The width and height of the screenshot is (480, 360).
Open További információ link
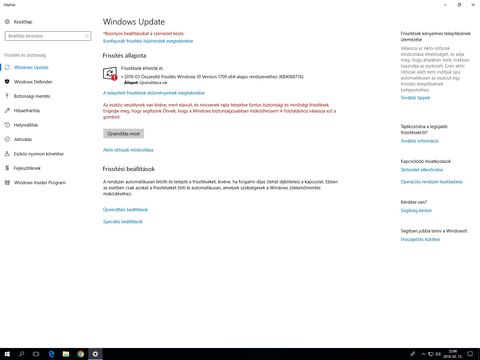420,141
